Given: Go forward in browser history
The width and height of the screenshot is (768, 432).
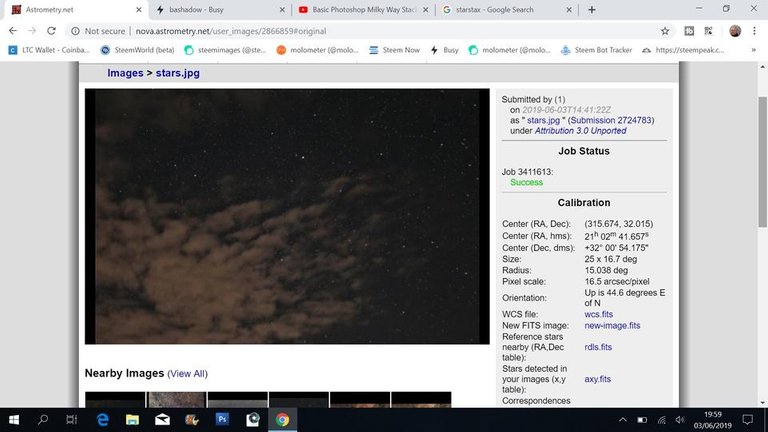Looking at the screenshot, I should tap(32, 31).
